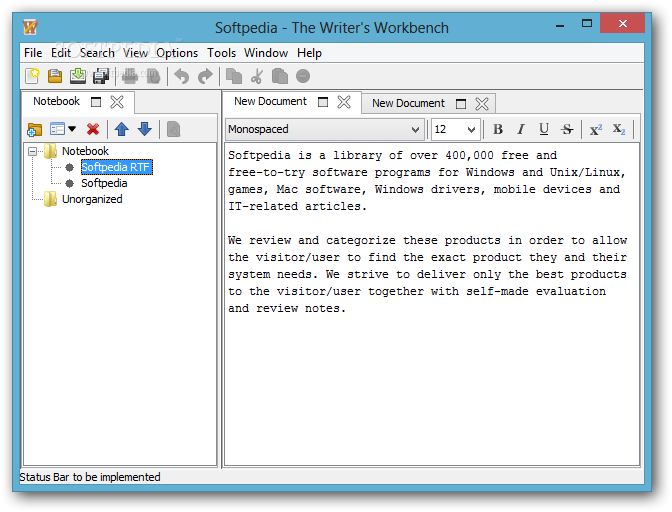Image resolution: width=672 pixels, height=512 pixels.
Task: Toggle Underline formatting
Action: 544,129
